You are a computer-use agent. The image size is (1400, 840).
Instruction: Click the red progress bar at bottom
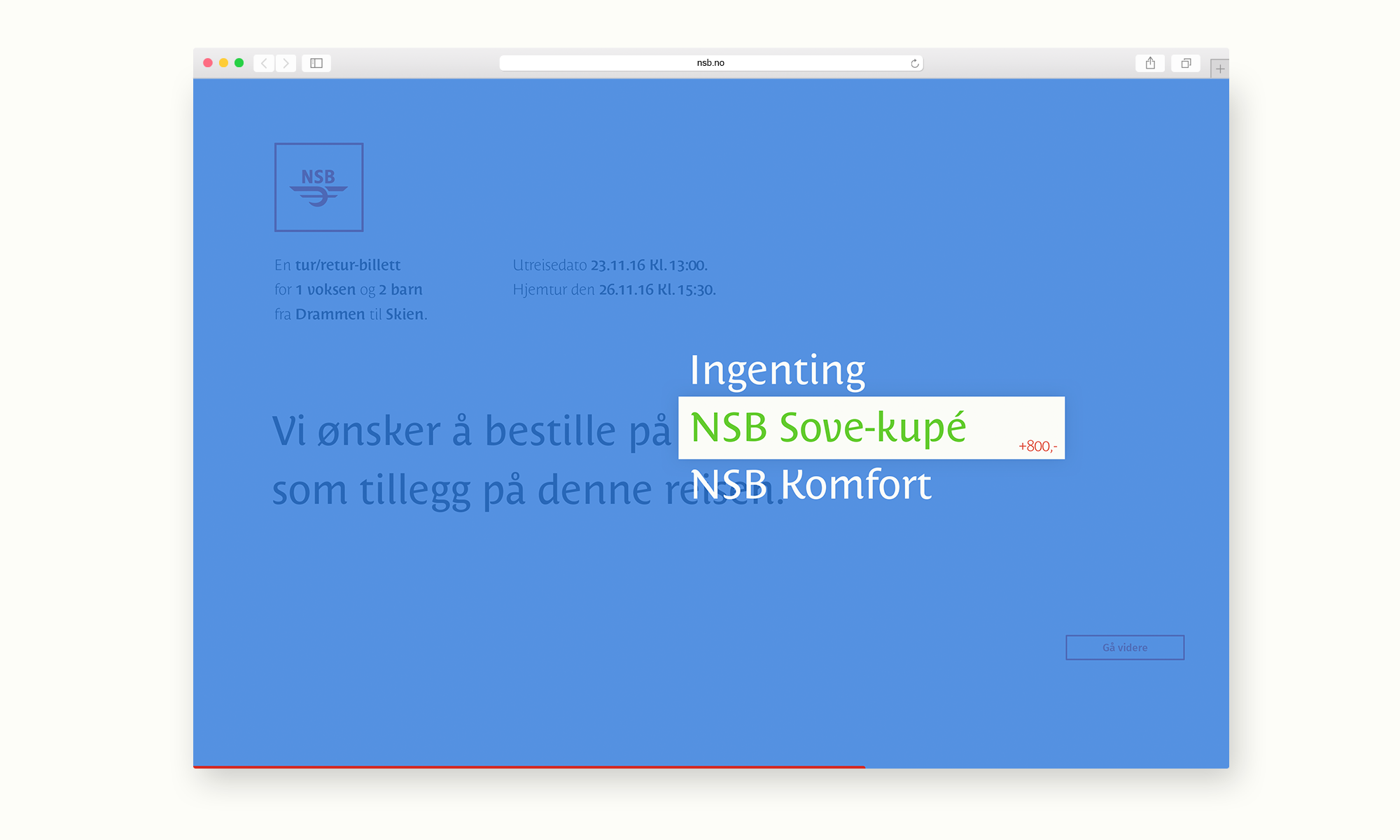point(529,767)
